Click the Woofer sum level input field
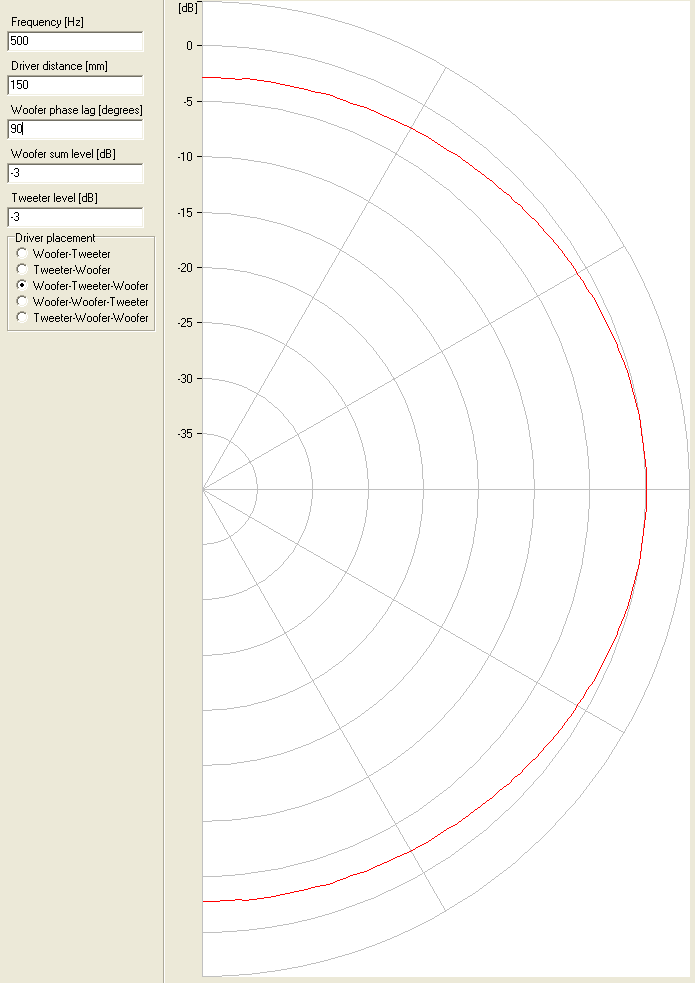The height and width of the screenshot is (983, 695). 75,173
